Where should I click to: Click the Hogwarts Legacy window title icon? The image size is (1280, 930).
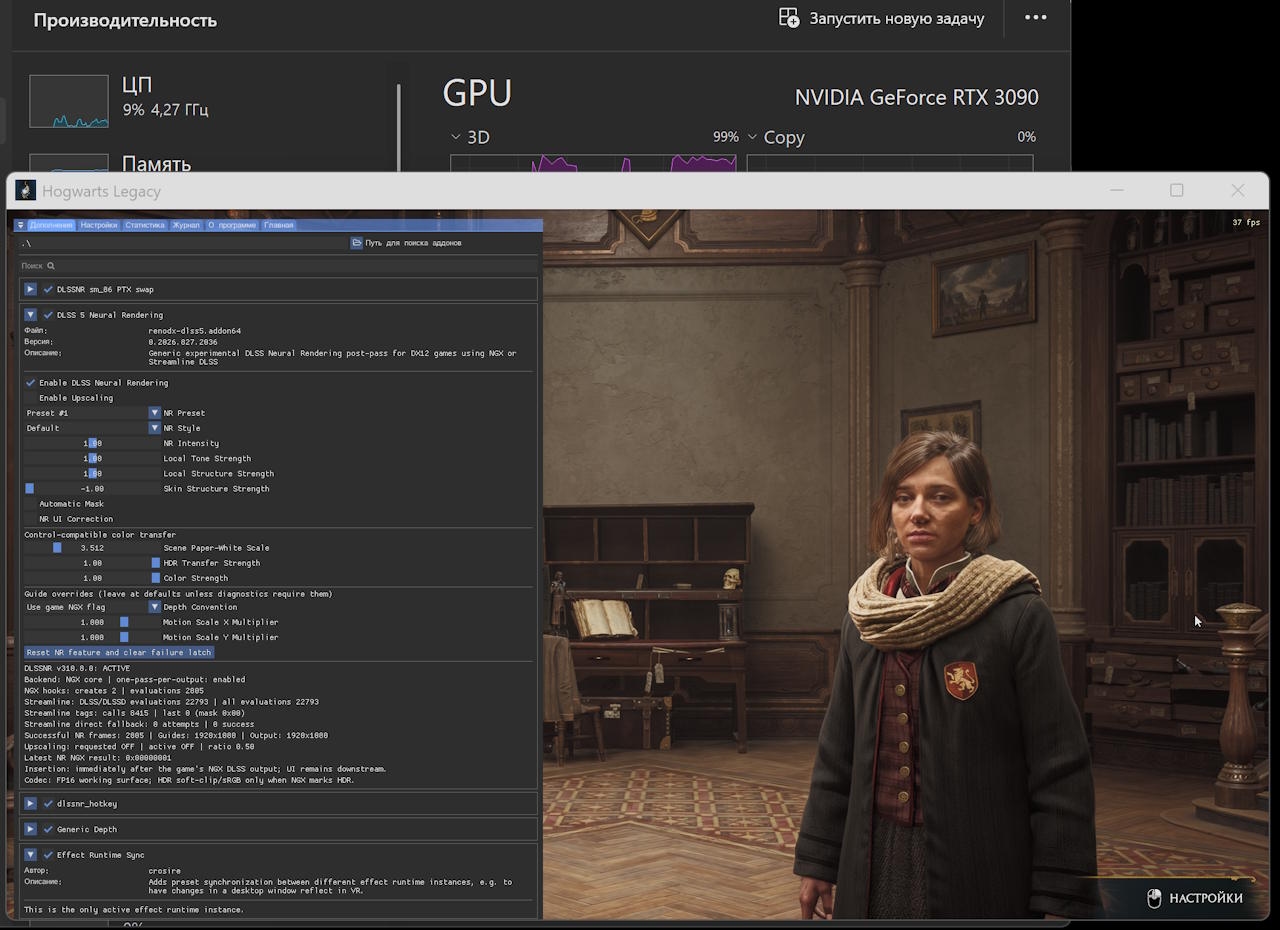click(26, 191)
